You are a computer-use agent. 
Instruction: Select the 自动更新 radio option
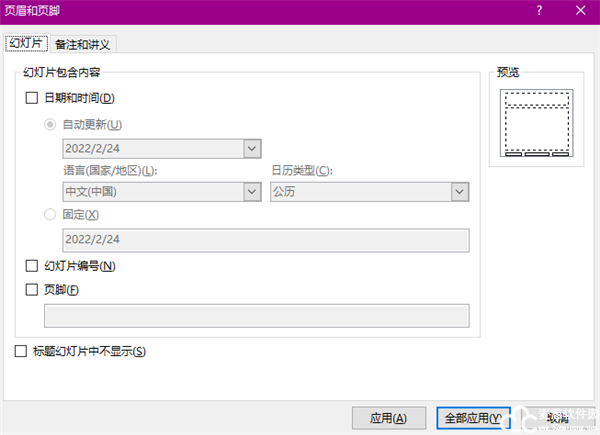point(50,124)
